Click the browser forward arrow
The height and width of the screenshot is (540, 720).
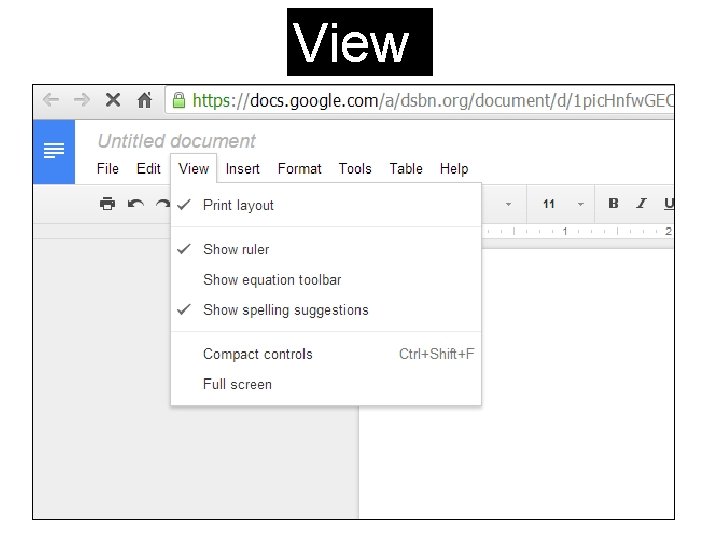[82, 100]
